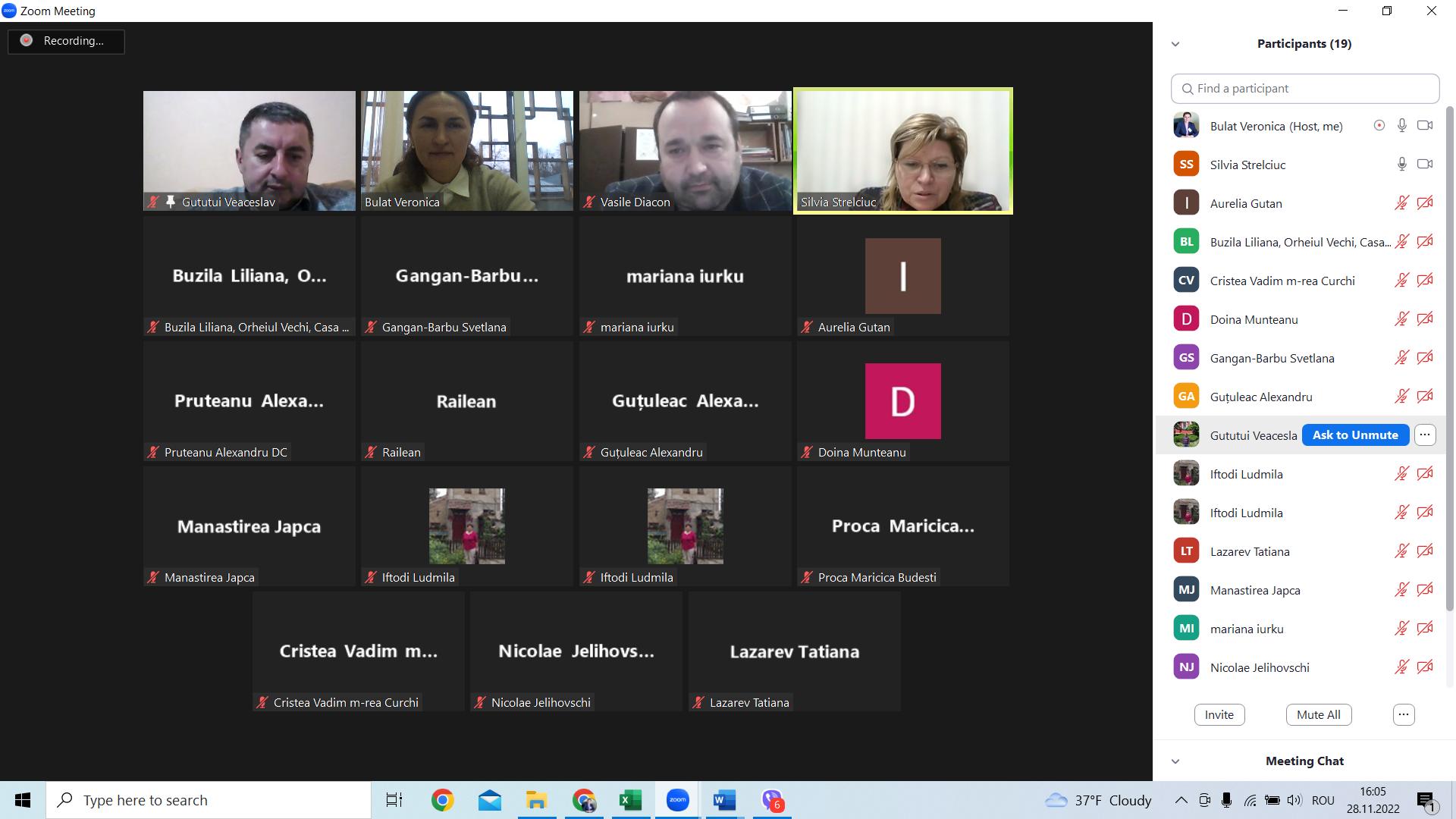Toggle Doina Munteanu's disabled camera icon
1456x819 pixels.
1425,319
